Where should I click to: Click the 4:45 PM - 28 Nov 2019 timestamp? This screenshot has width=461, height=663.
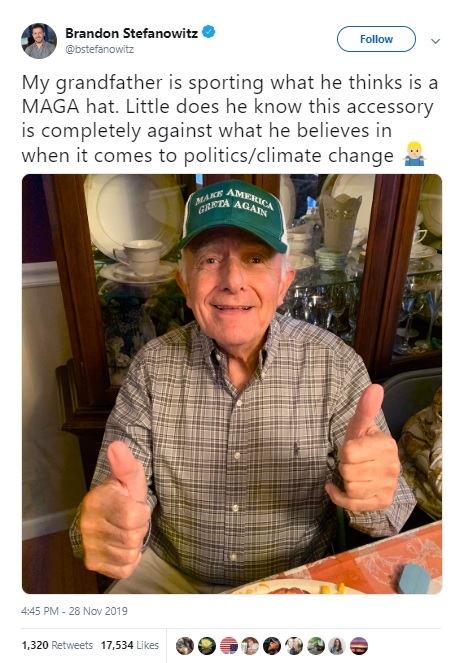click(x=74, y=611)
